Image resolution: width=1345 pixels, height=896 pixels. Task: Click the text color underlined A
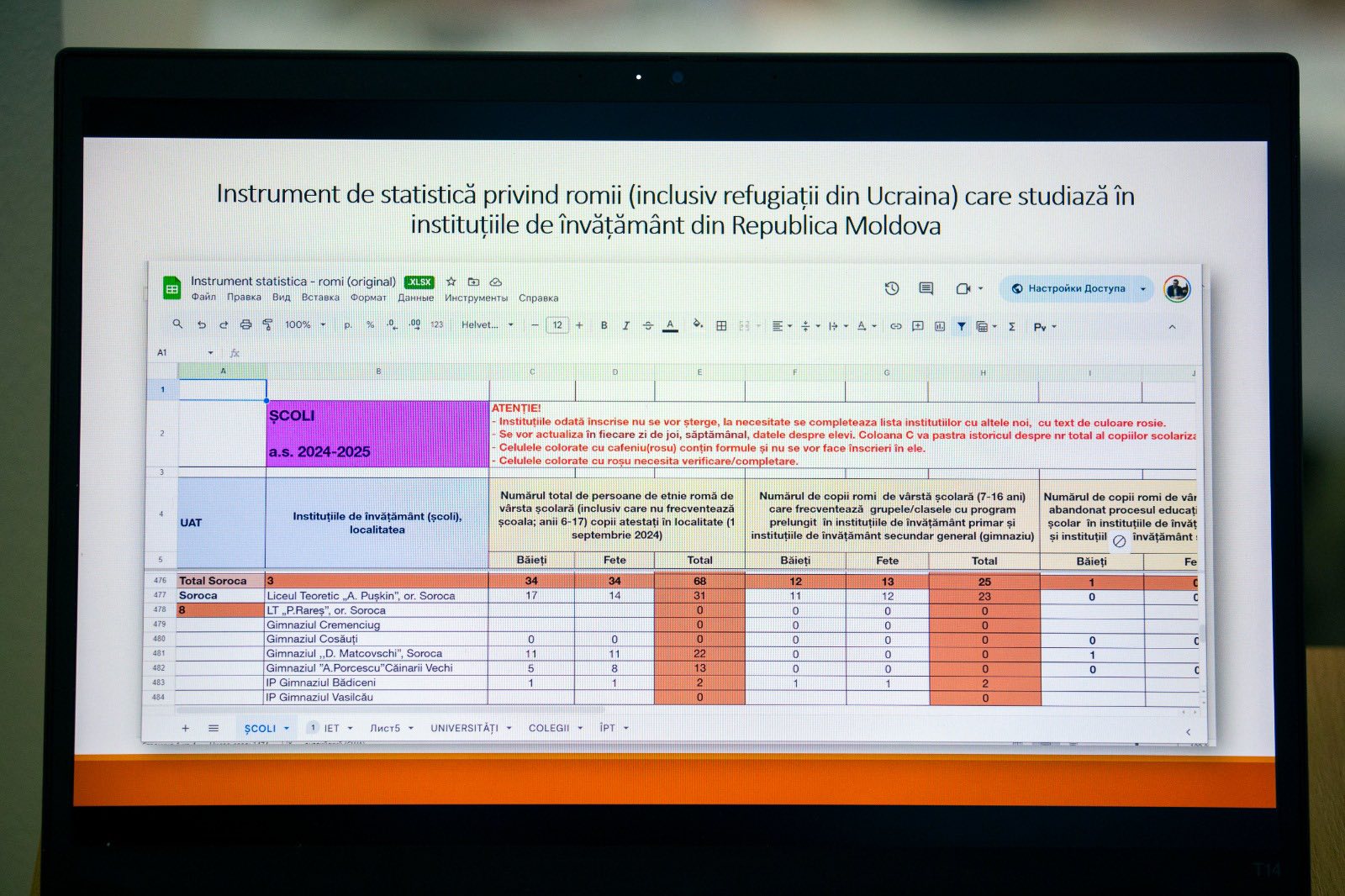coord(670,325)
